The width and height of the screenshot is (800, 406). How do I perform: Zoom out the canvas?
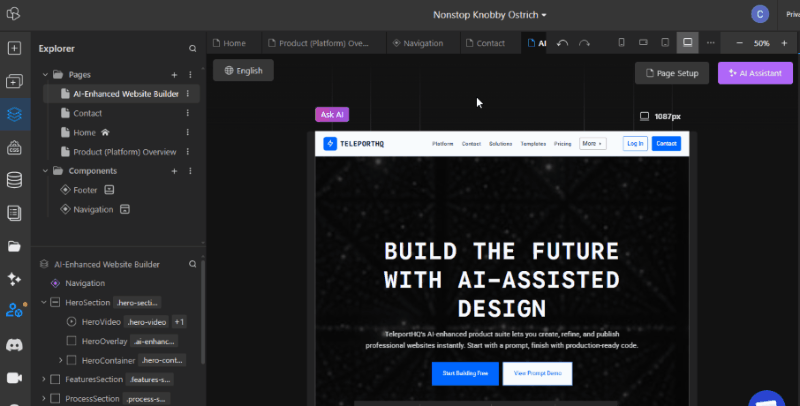739,43
